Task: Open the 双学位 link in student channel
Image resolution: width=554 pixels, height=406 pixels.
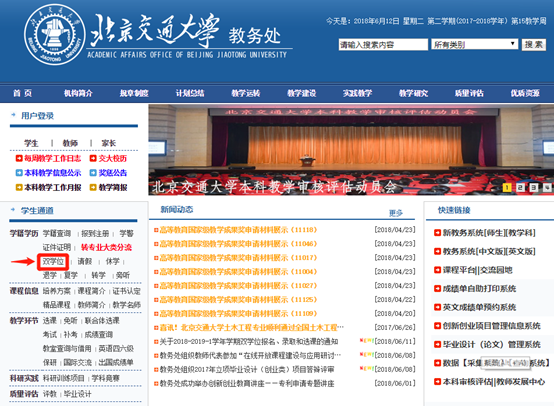Action: [x=53, y=261]
